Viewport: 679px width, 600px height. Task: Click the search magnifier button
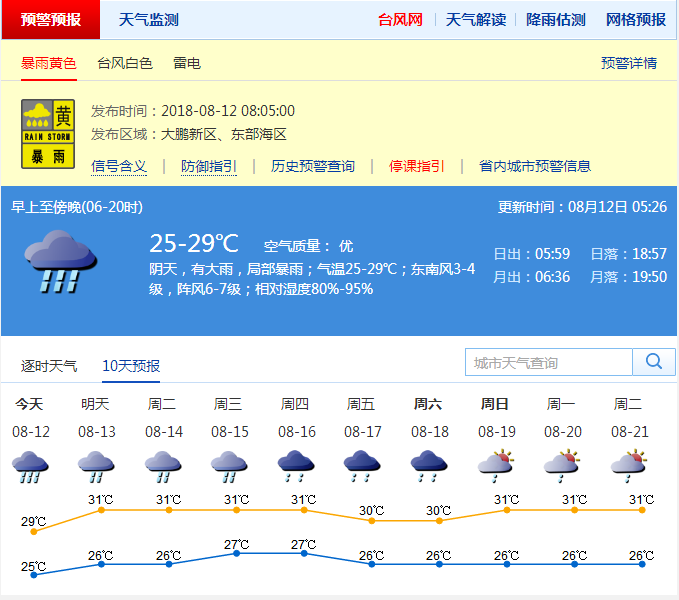coord(654,362)
